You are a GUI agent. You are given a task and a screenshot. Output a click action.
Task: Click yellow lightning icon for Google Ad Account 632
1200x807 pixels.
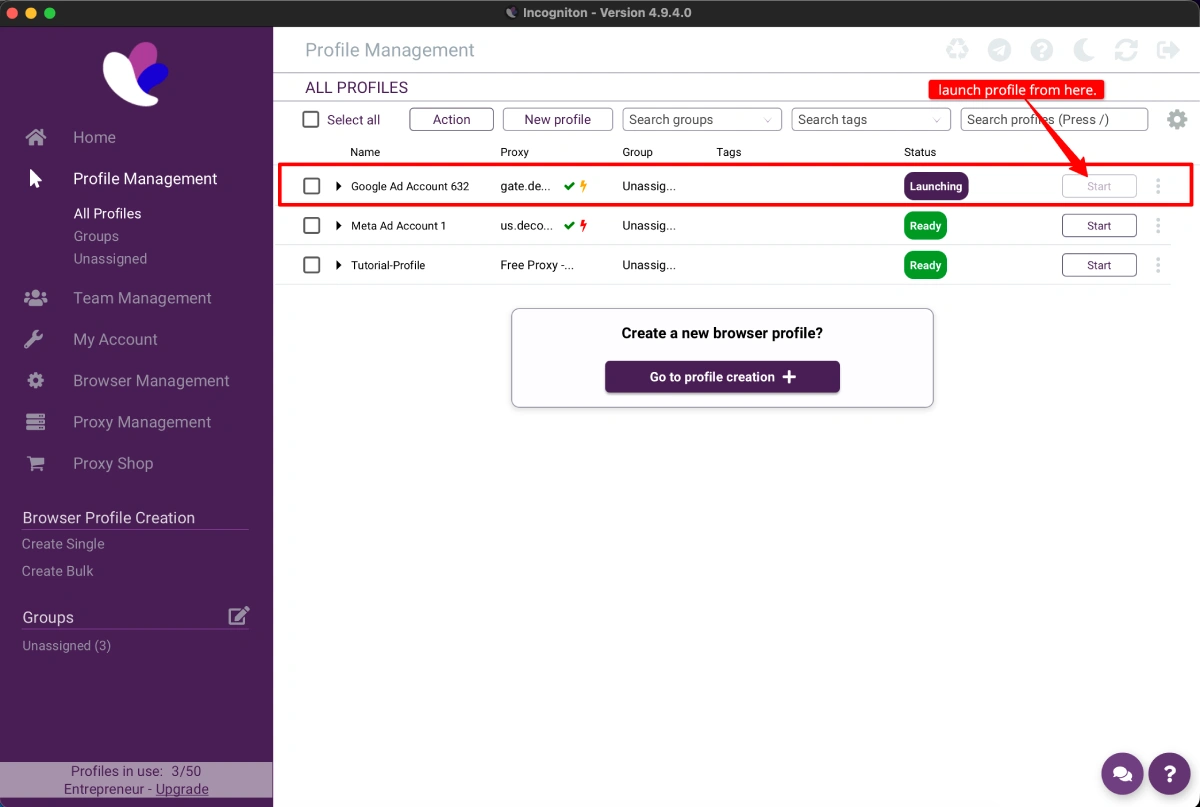point(584,186)
